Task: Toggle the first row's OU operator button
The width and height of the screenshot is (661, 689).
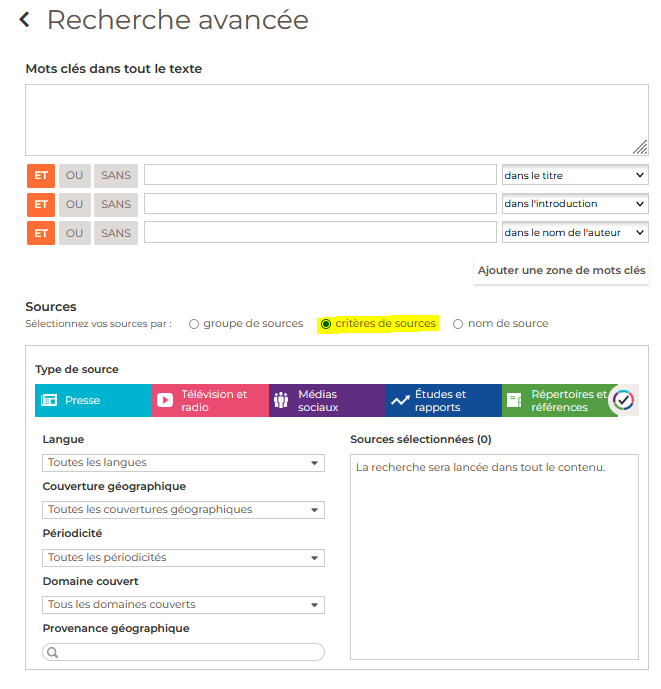Action: coord(74,176)
